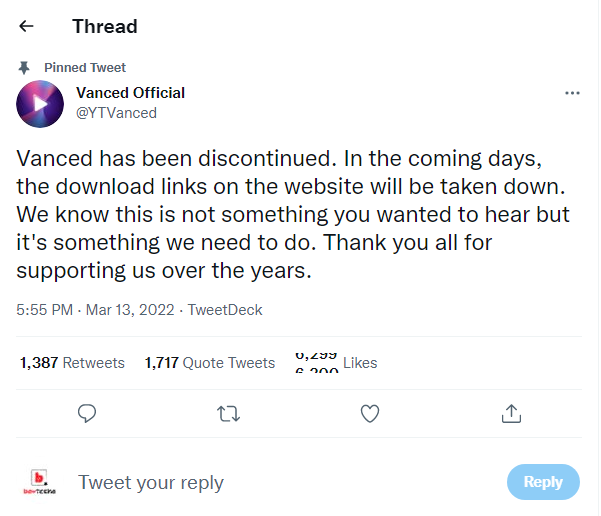The height and width of the screenshot is (516, 601).
Task: Click the pushpin icon beside Pinned Tweet
Action: point(24,68)
